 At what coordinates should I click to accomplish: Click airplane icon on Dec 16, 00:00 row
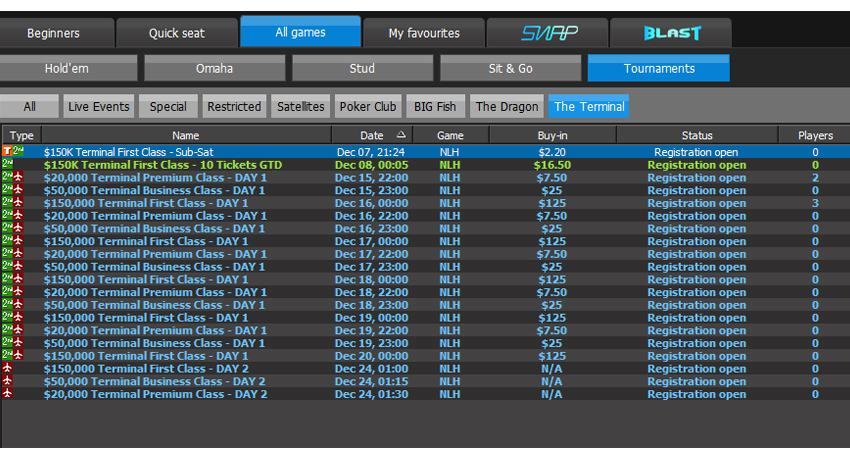coord(20,203)
